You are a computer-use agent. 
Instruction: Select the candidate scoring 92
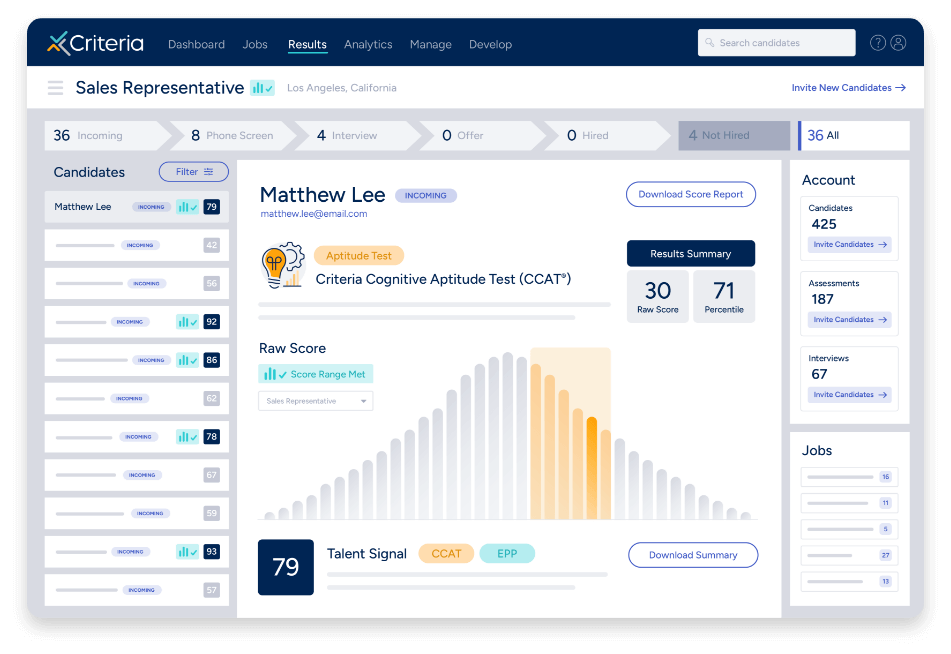136,321
